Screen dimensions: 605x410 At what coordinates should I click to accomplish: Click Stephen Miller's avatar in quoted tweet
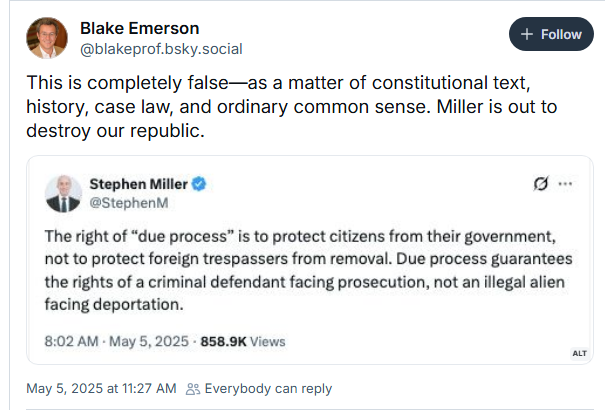coord(63,193)
